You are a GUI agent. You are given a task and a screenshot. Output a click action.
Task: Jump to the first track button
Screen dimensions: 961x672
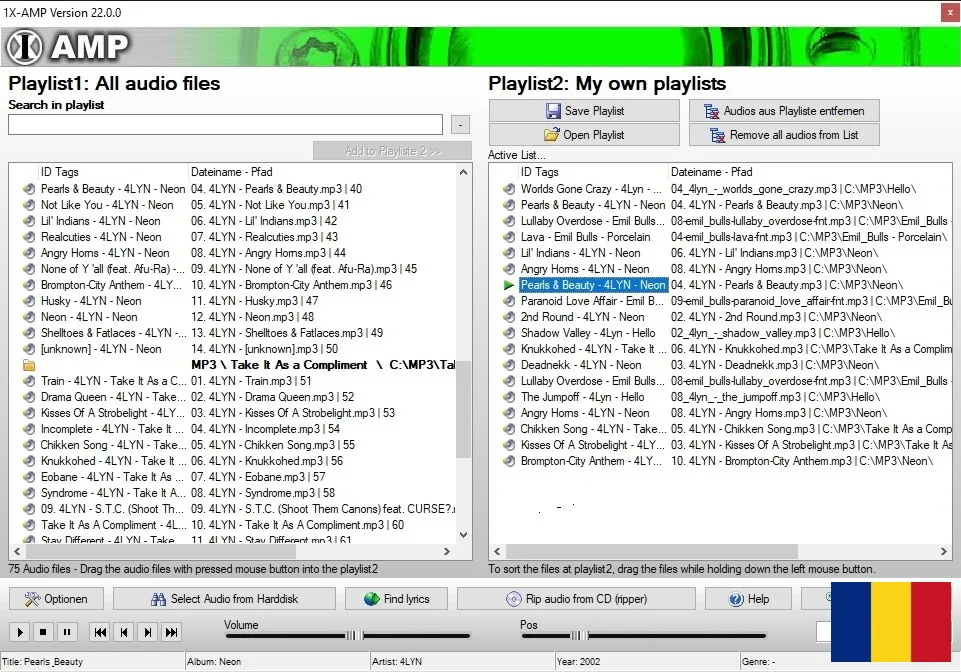[100, 632]
